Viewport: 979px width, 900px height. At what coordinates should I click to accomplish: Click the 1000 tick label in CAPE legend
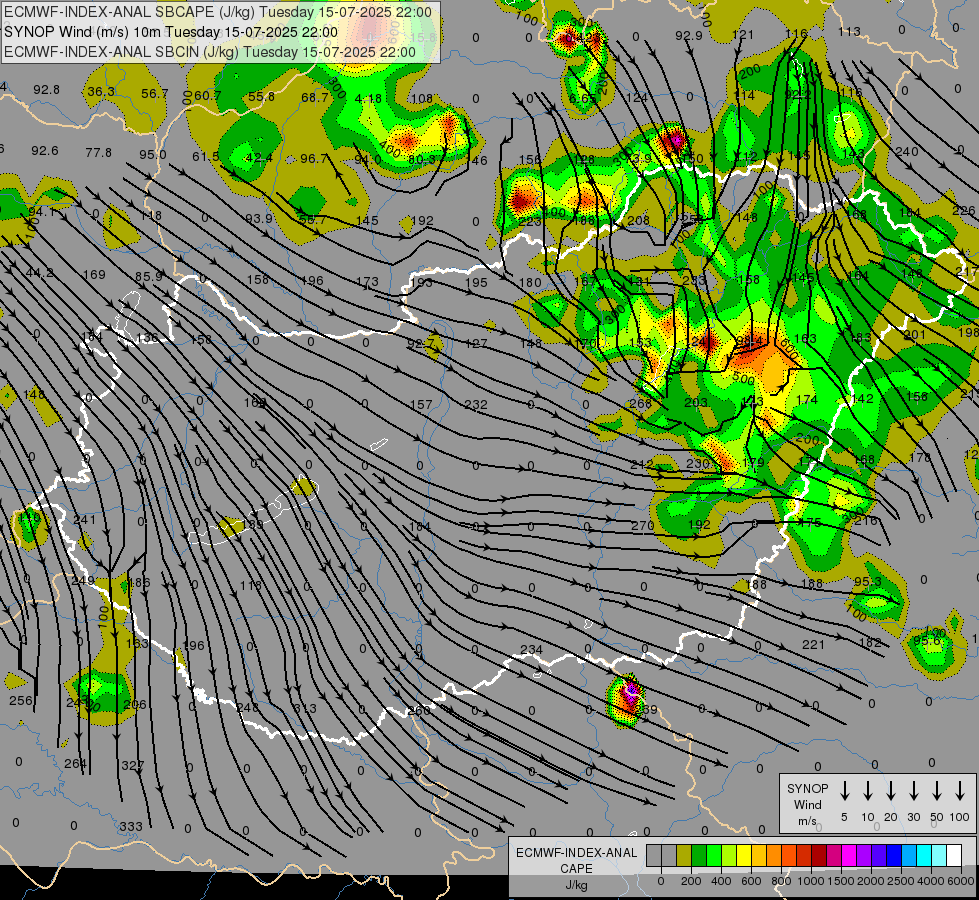(811, 881)
